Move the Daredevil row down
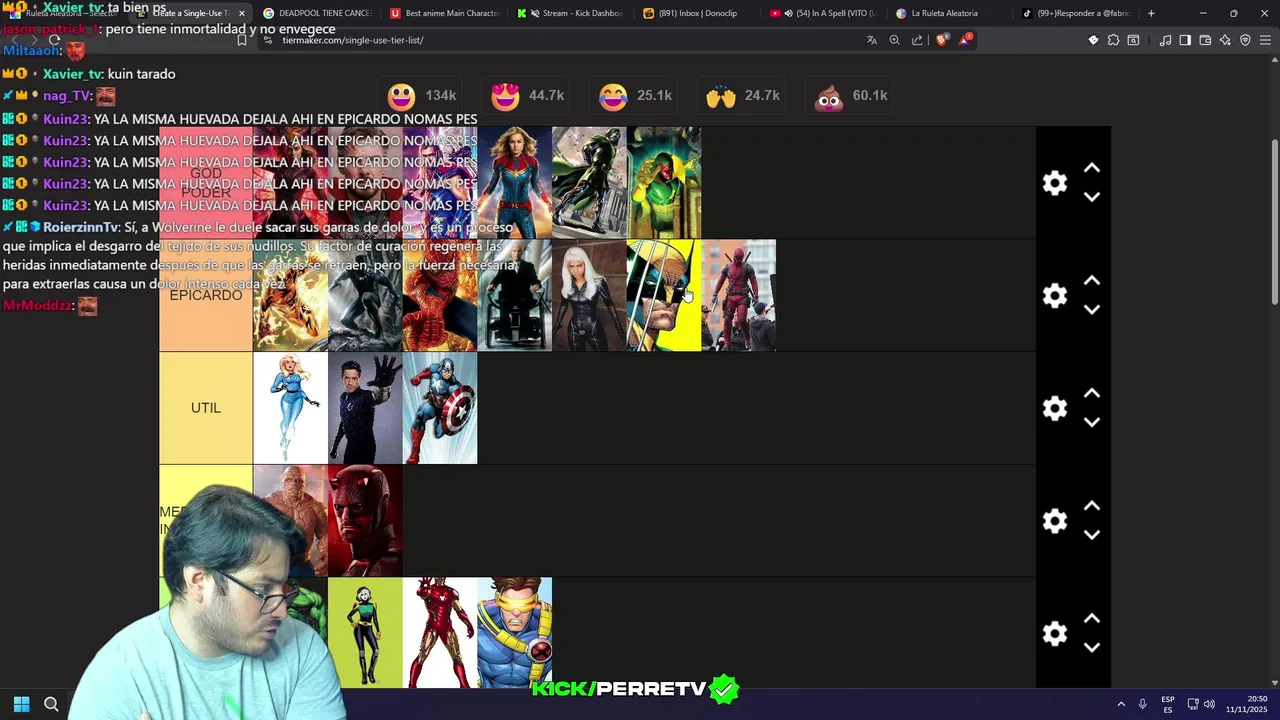Image resolution: width=1280 pixels, height=720 pixels. pos(1092,535)
